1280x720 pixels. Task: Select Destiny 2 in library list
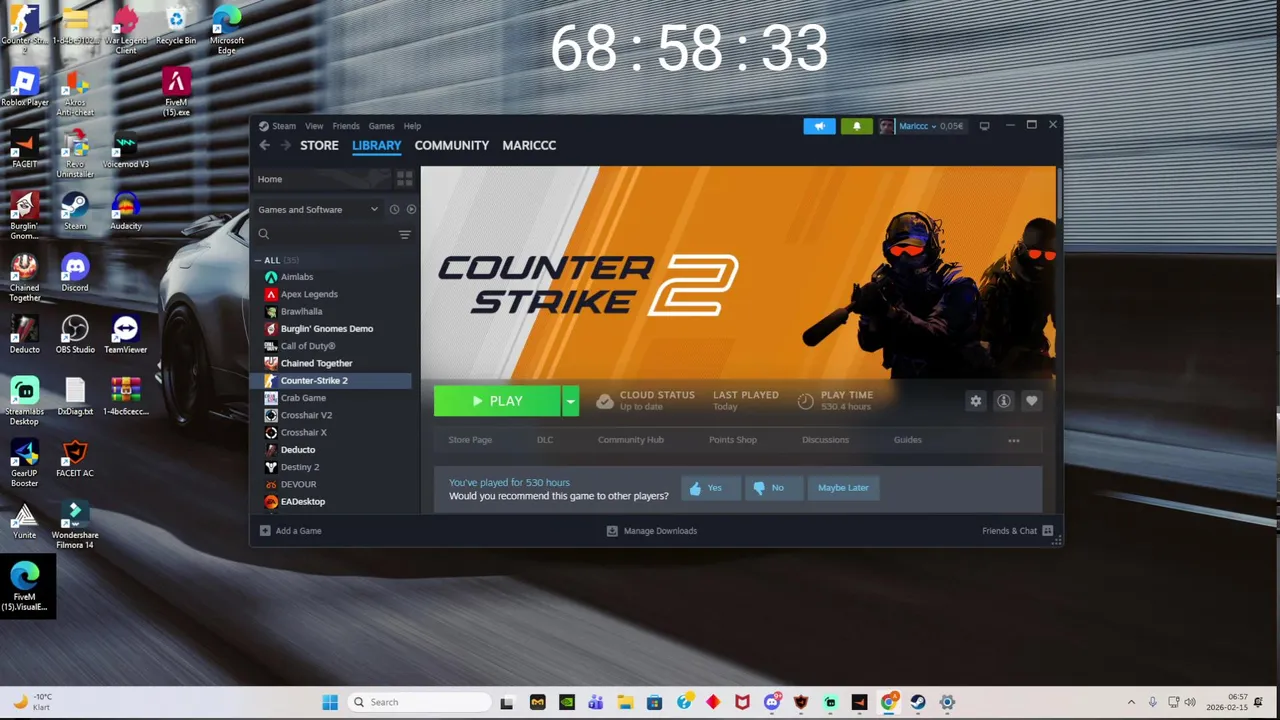pyautogui.click(x=300, y=467)
